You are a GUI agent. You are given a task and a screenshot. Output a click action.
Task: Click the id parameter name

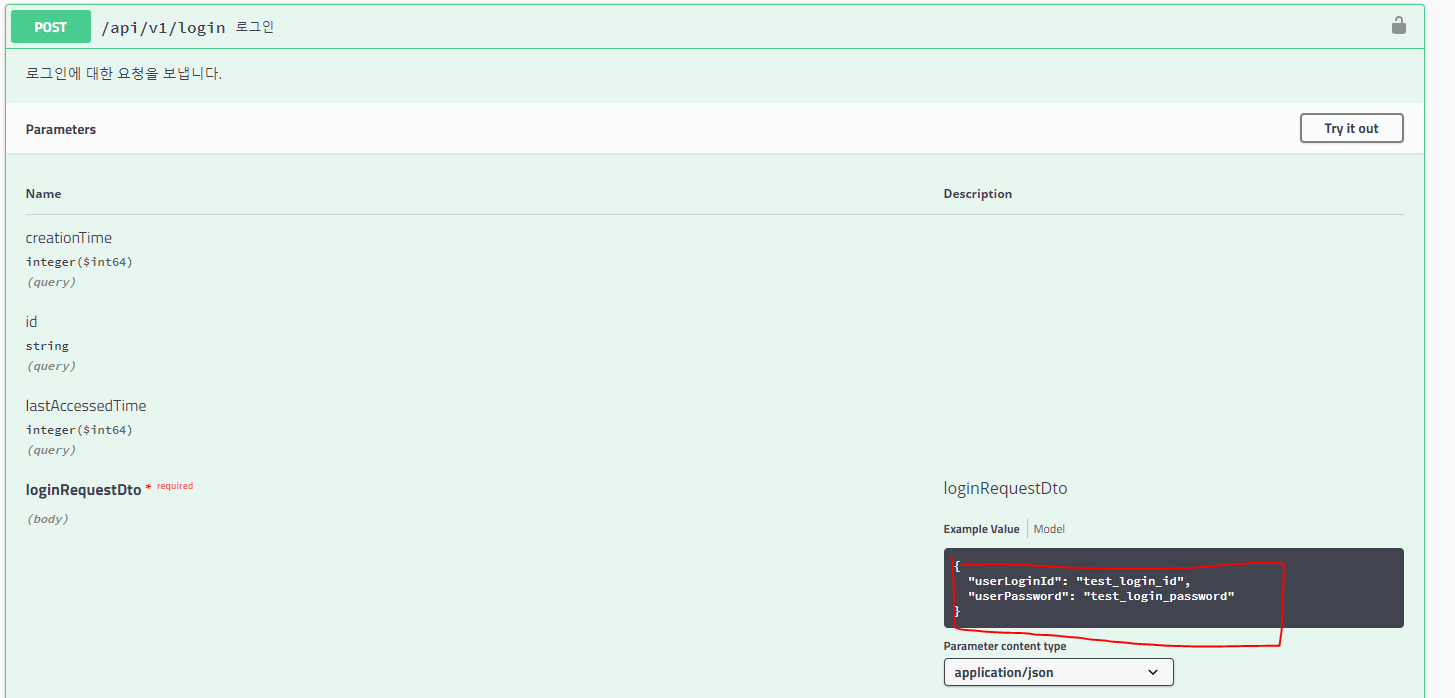tap(32, 322)
